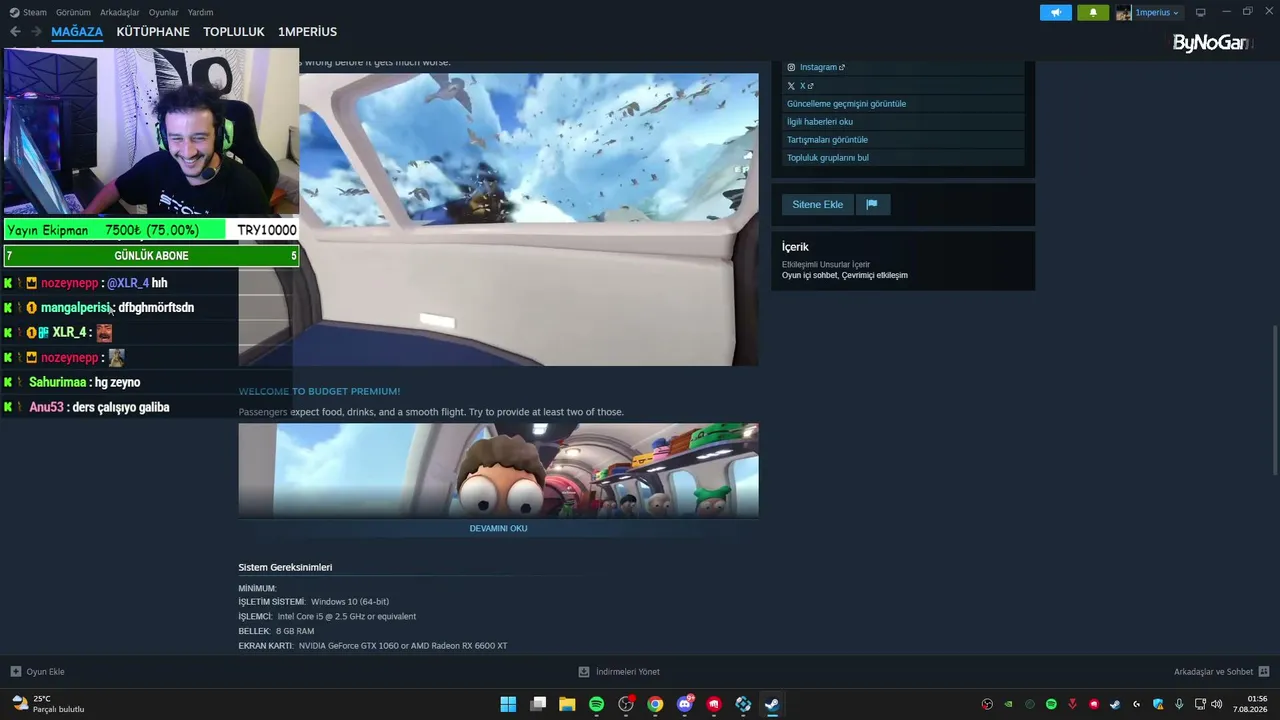Expand the 1mperius account dropdown

[1157, 12]
